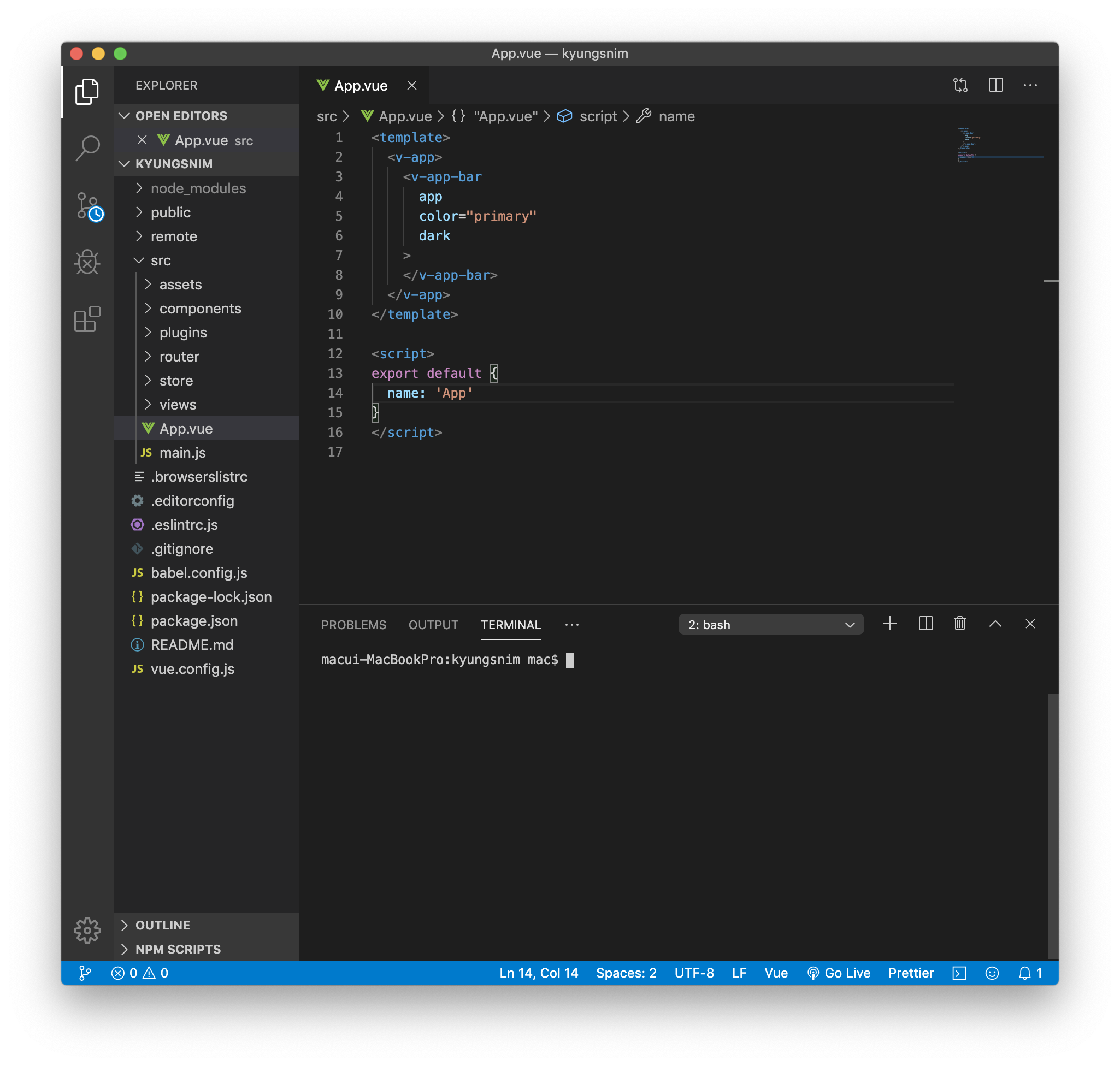Kill terminal with the trash icon
This screenshot has height=1066, width=1120.
click(960, 623)
